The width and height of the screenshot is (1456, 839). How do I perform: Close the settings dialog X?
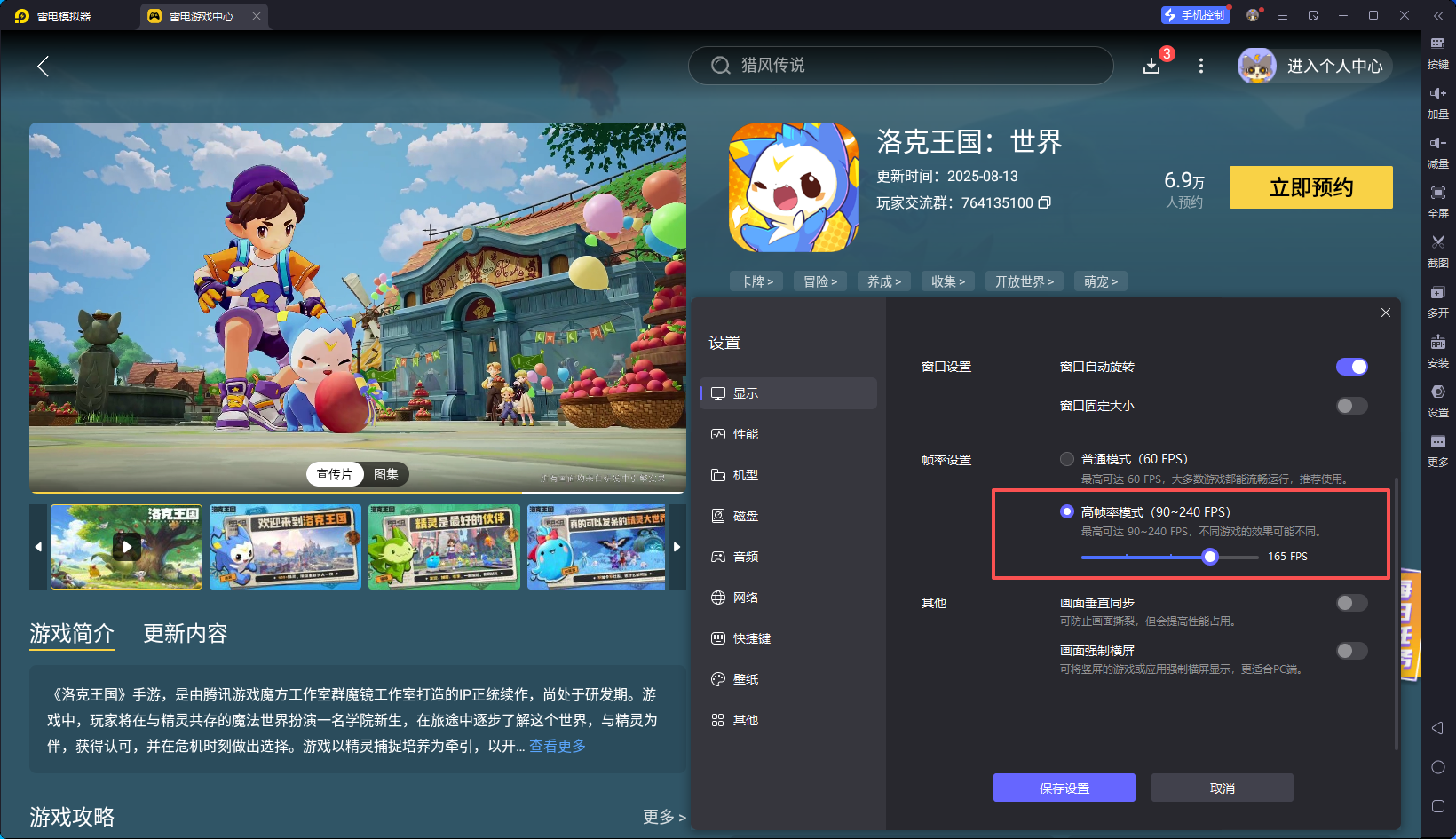[x=1386, y=313]
